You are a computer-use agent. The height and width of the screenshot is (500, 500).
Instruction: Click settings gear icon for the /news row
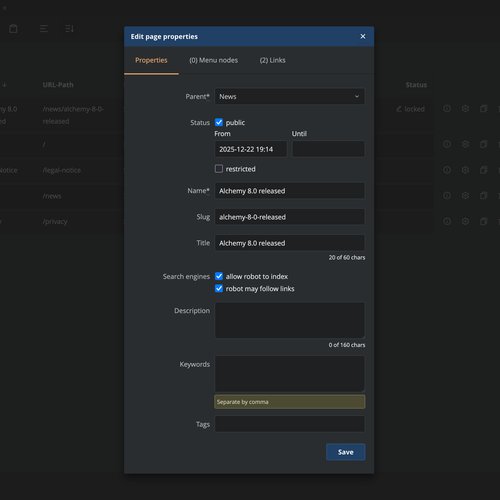(465, 196)
